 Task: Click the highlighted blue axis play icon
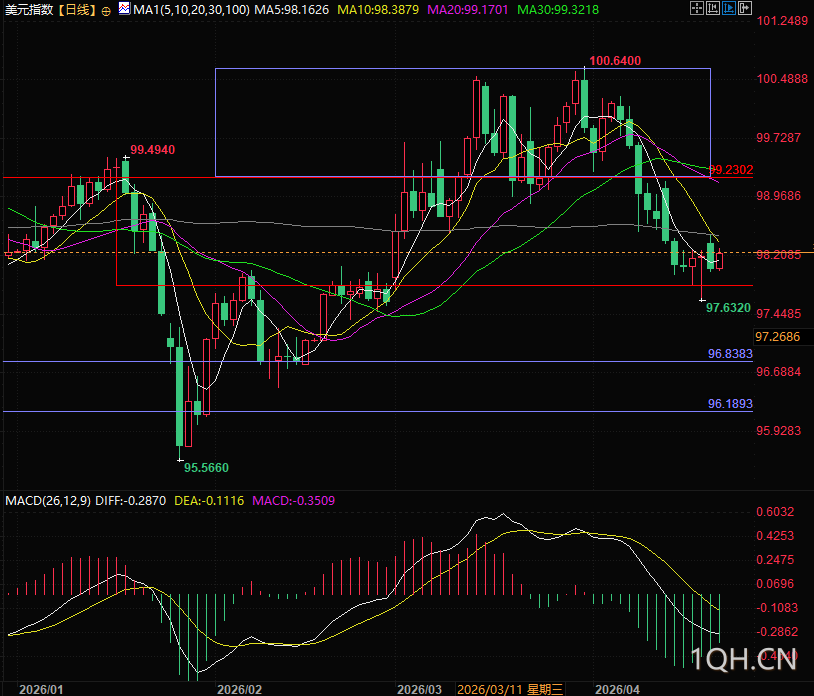[729, 8]
